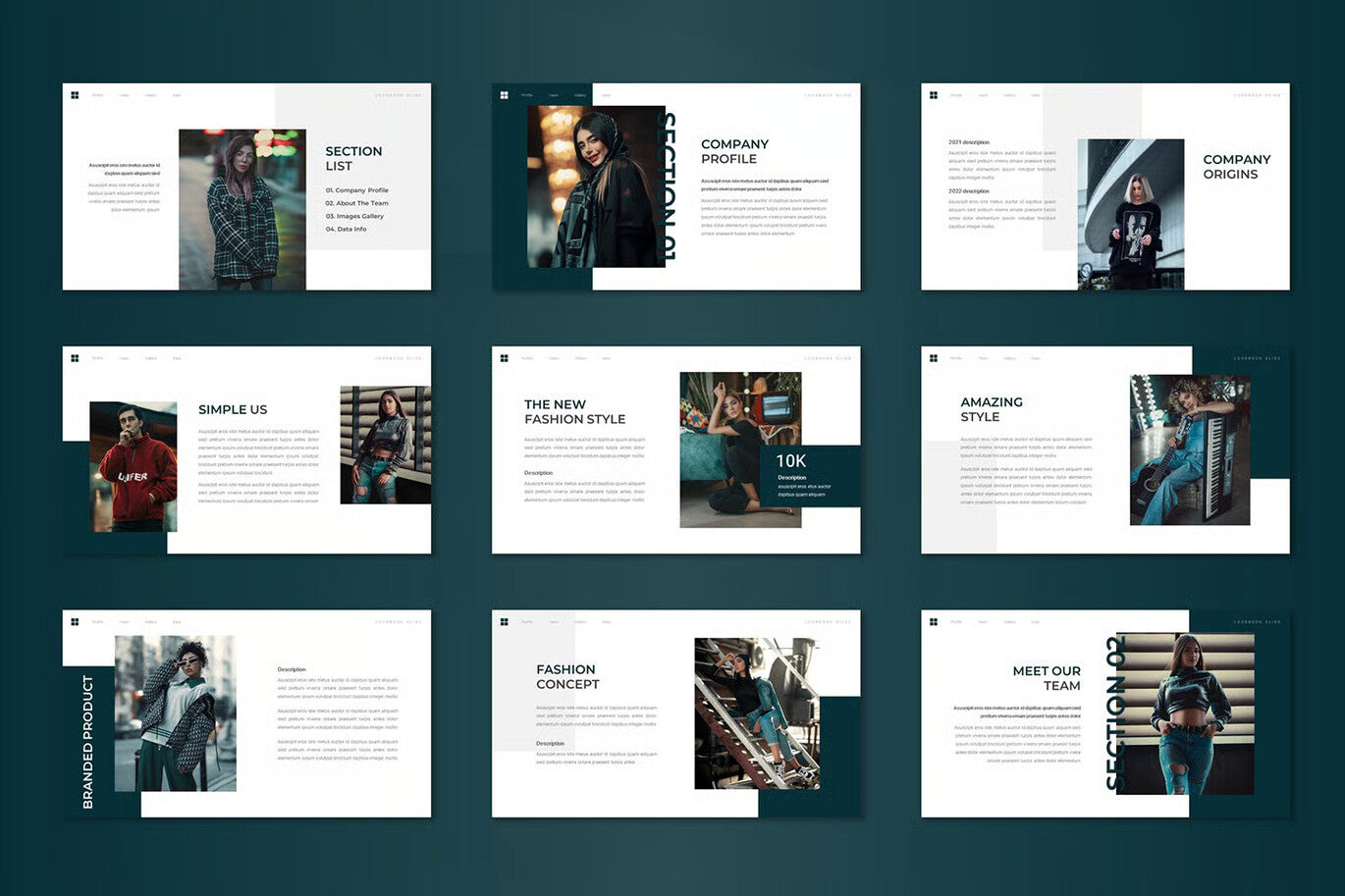This screenshot has width=1345, height=896.
Task: Click the grid logo on the Simple Us slide
Action: pos(76,357)
